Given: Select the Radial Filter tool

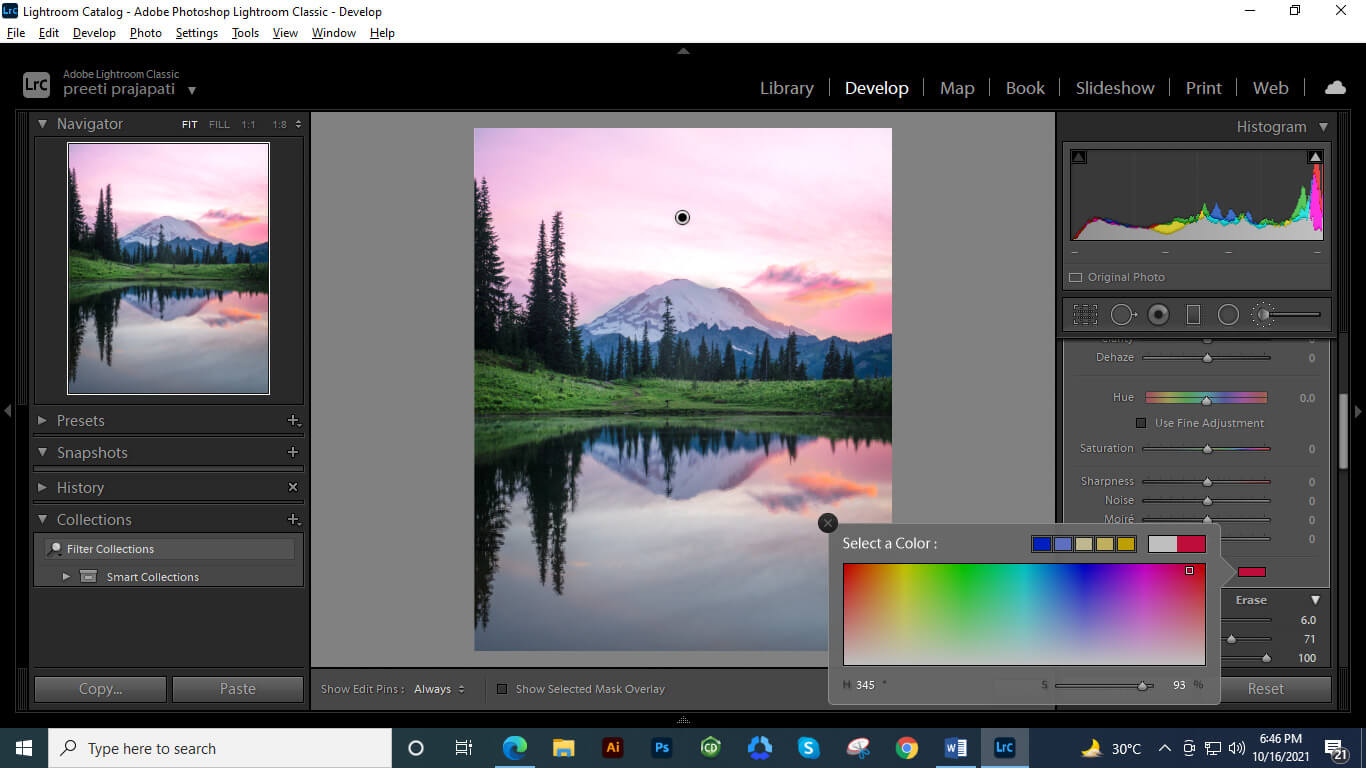Looking at the screenshot, I should [1228, 314].
